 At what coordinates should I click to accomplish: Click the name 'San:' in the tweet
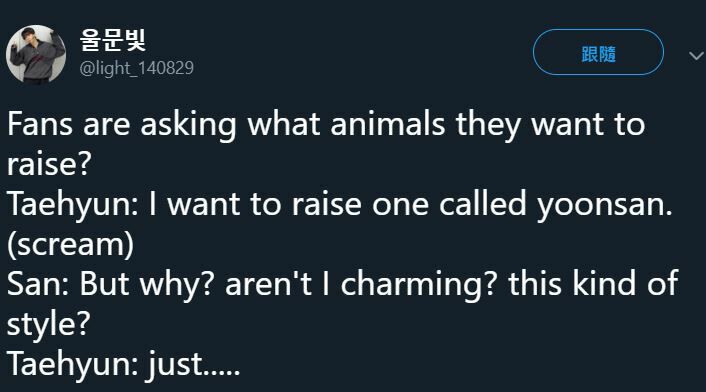point(38,284)
